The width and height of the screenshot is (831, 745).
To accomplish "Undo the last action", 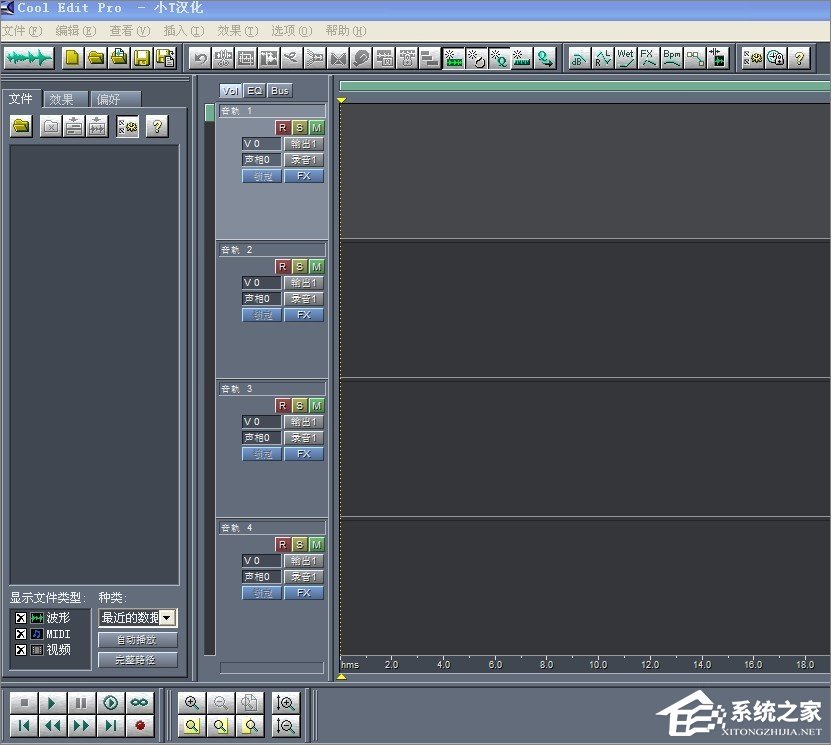I will tap(200, 58).
